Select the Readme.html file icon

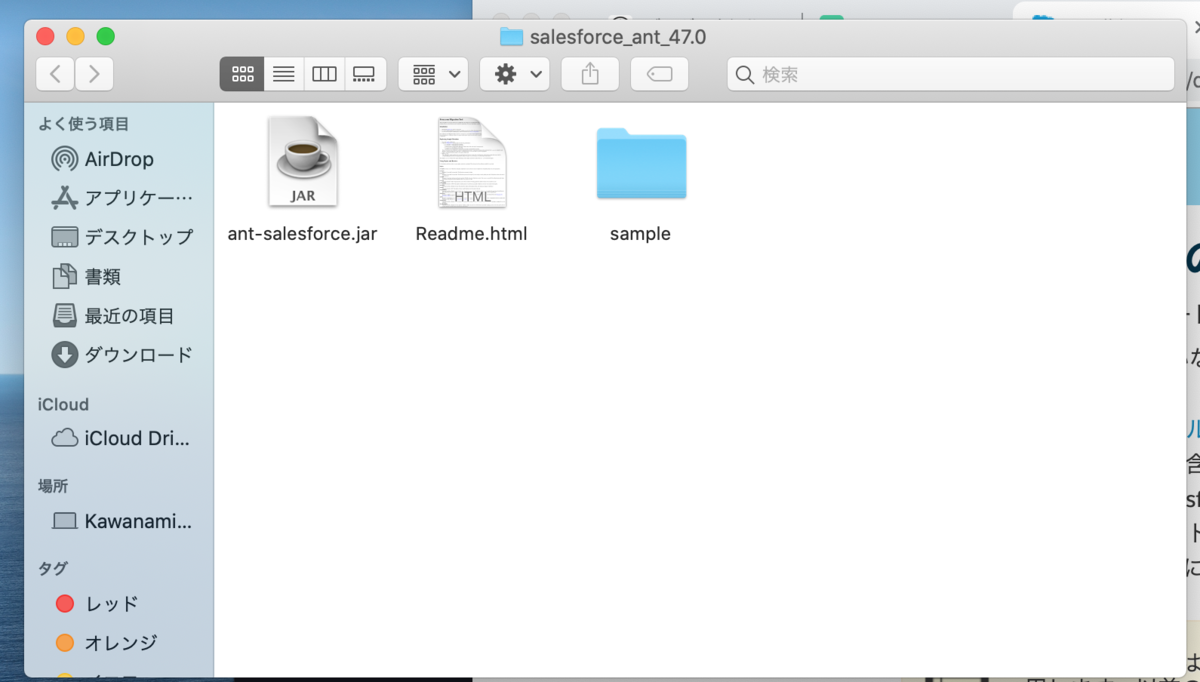pyautogui.click(x=472, y=162)
